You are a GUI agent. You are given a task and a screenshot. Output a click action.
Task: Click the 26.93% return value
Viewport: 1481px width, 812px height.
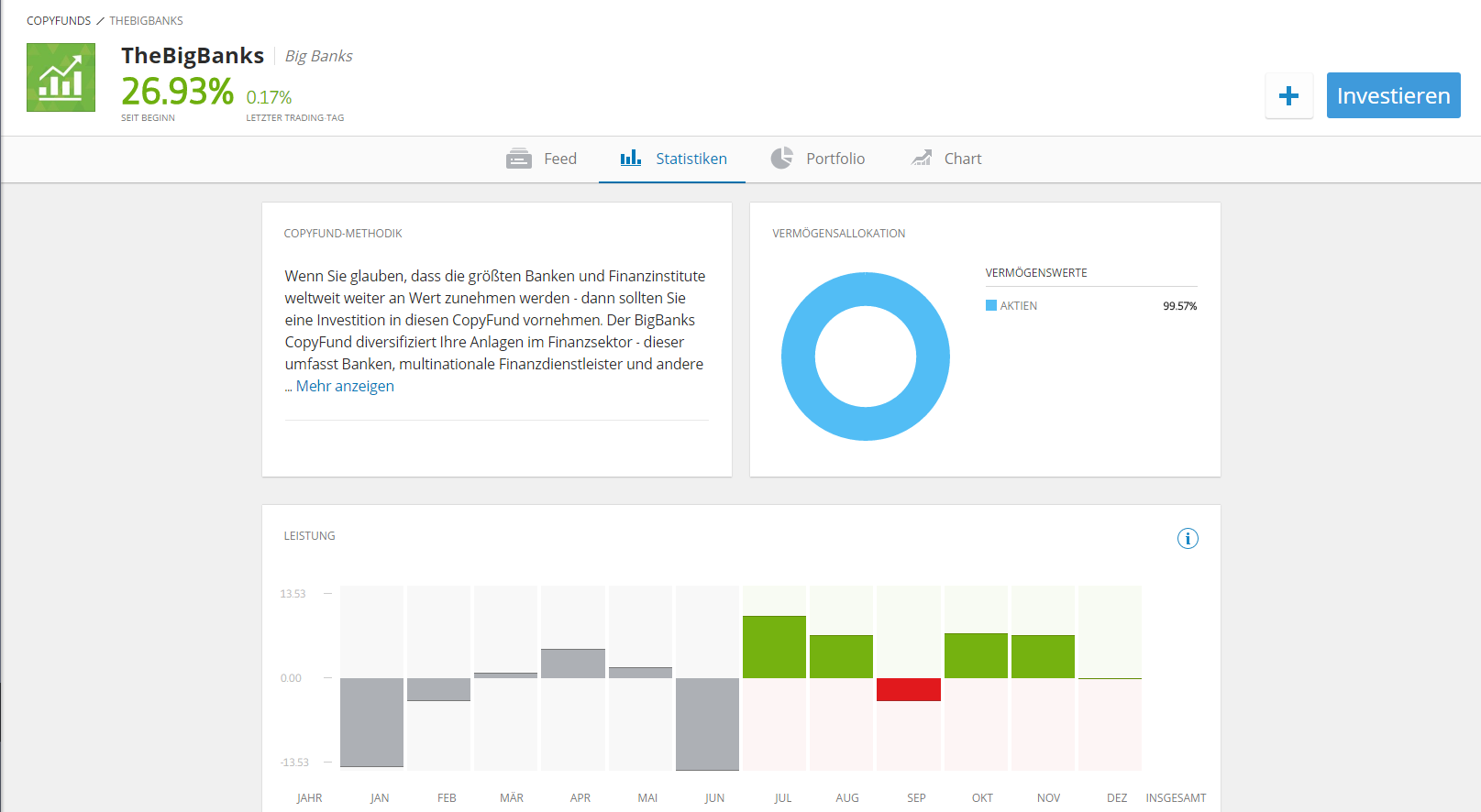pyautogui.click(x=177, y=91)
